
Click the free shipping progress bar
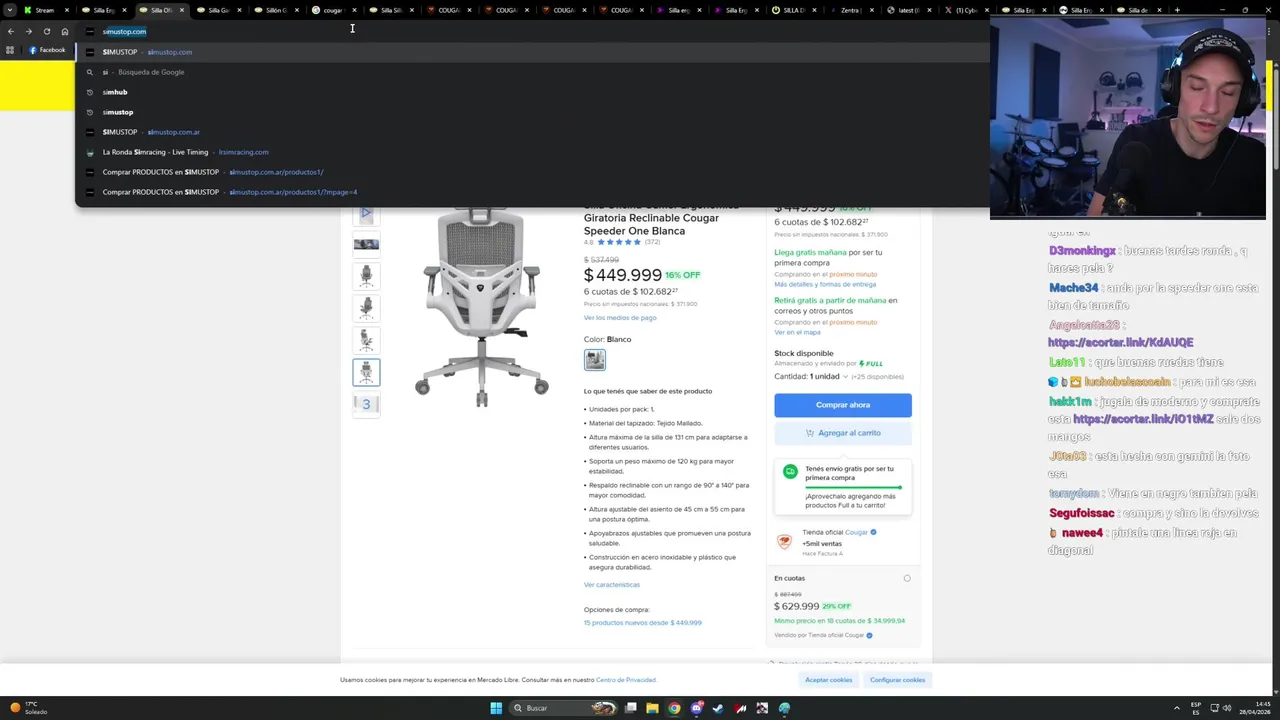pos(853,488)
